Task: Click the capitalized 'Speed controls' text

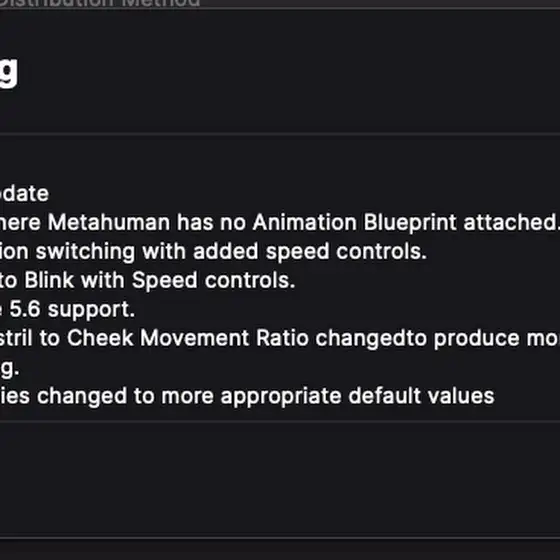Action: pos(213,280)
